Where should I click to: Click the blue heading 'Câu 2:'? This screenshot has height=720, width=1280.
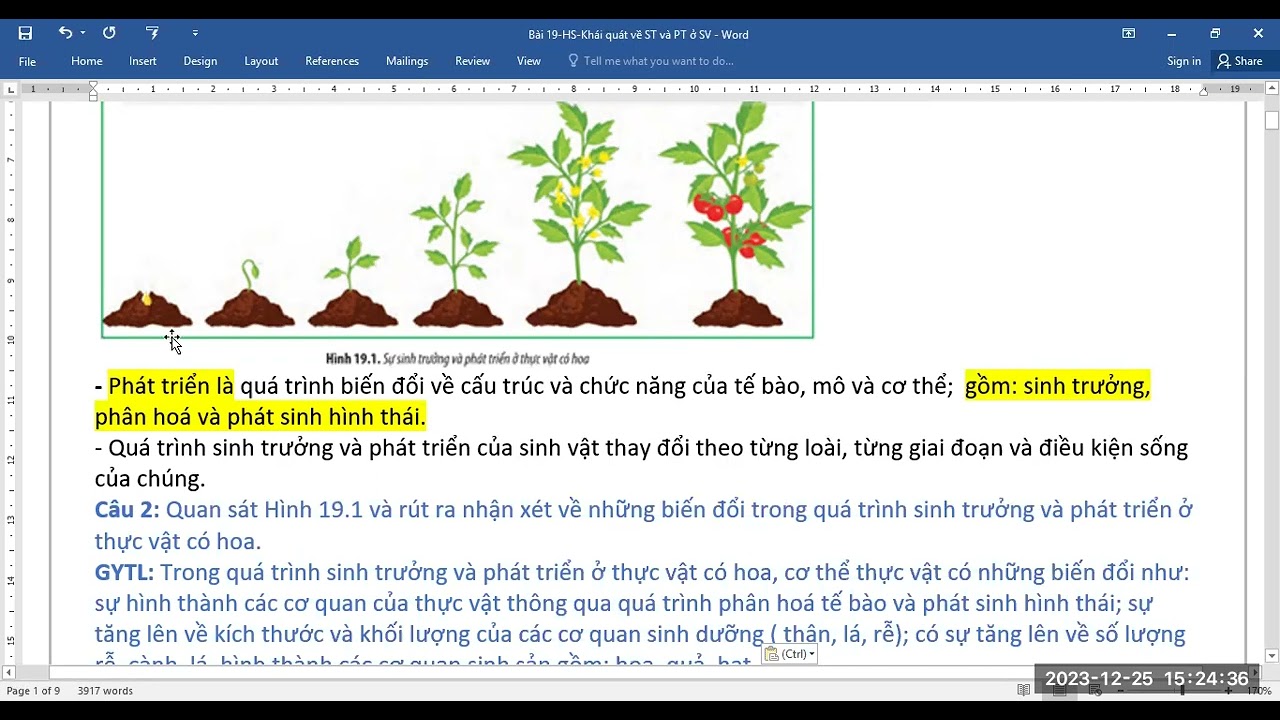click(127, 510)
